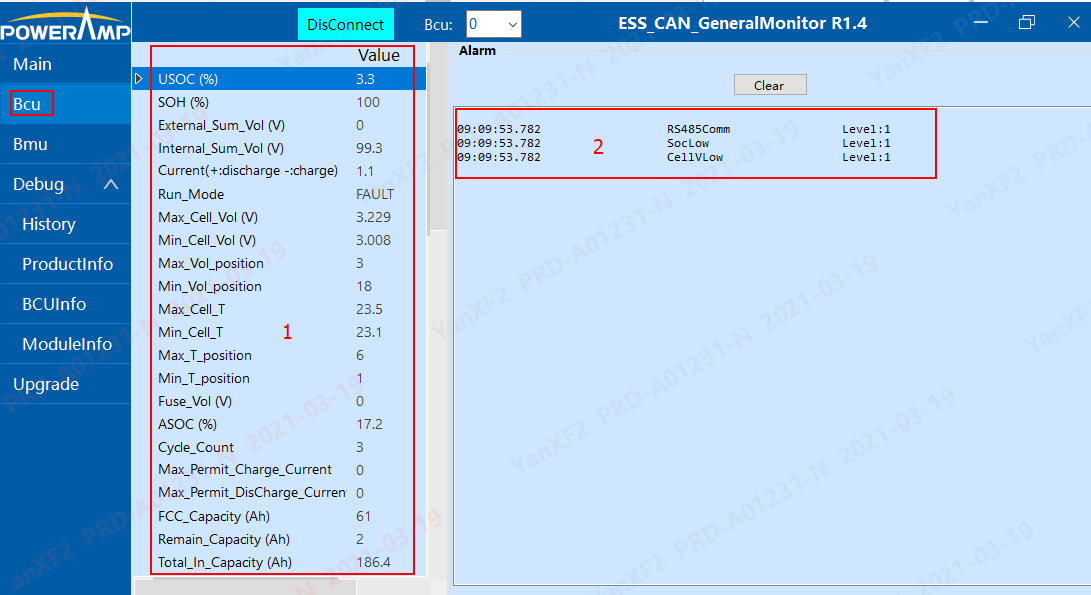Viewport: 1091px width, 595px height.
Task: Select the FCC_Capacity (Ah) row
Action: pyautogui.click(x=279, y=516)
